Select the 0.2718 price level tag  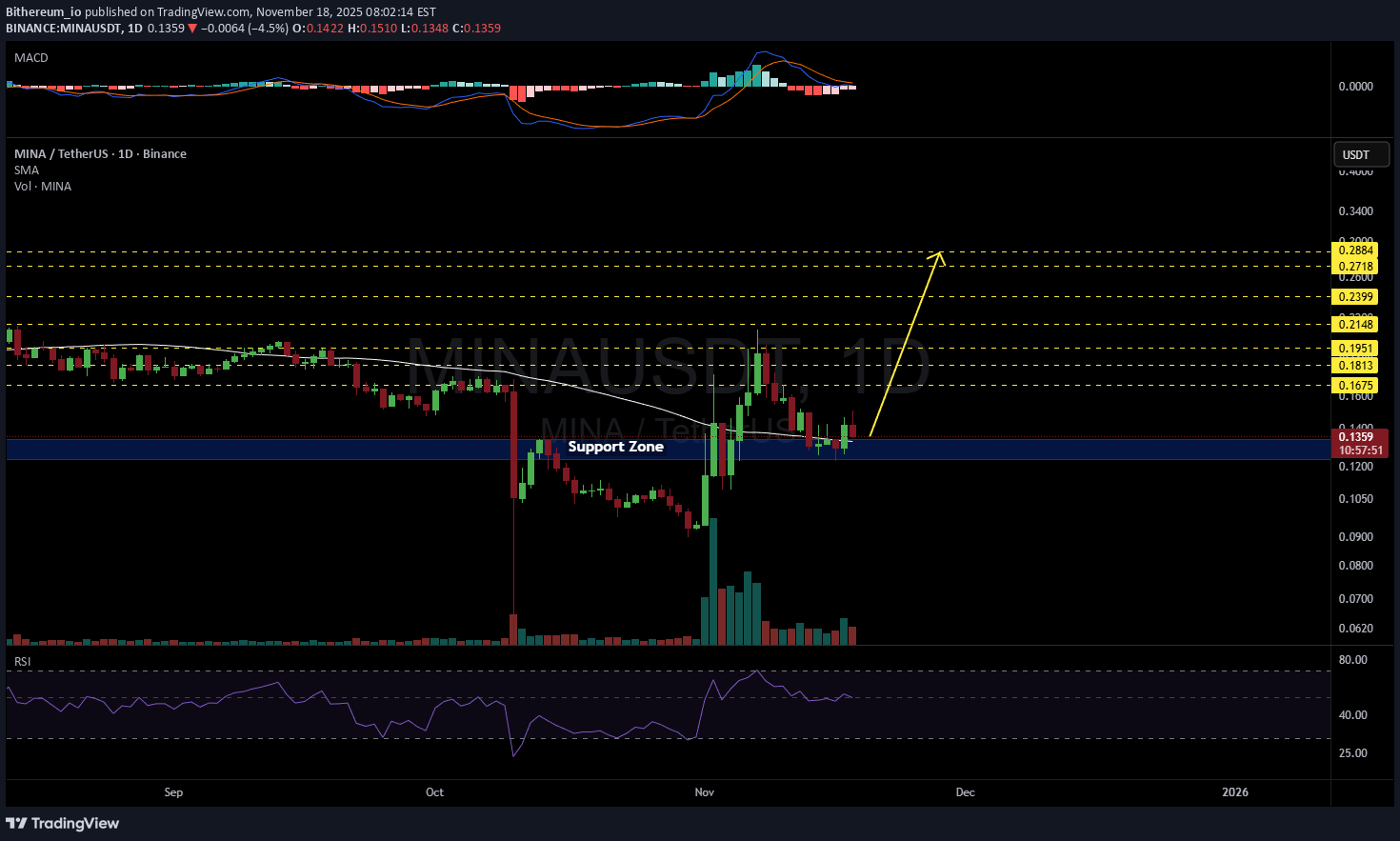point(1355,268)
